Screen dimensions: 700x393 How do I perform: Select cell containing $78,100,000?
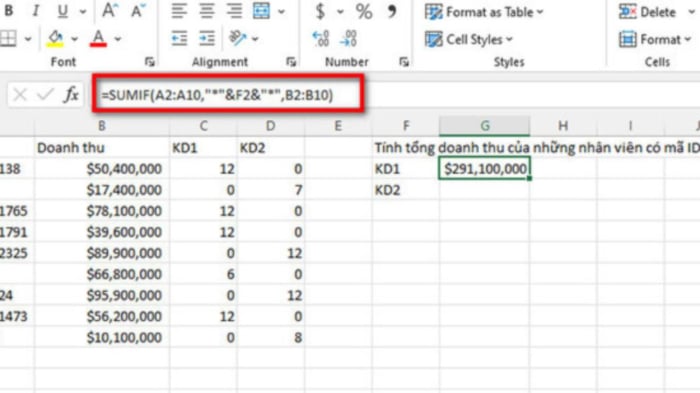click(102, 211)
